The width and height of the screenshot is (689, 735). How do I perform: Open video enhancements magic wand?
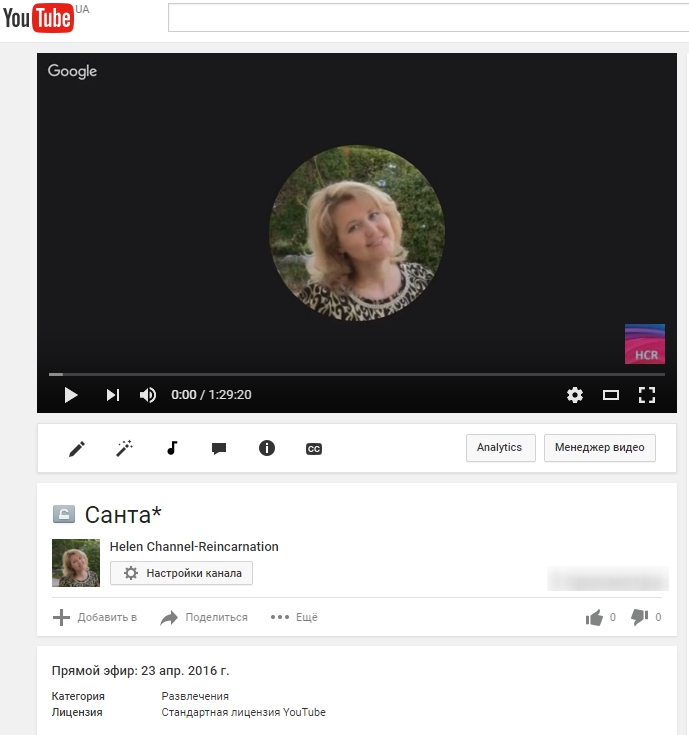(124, 449)
